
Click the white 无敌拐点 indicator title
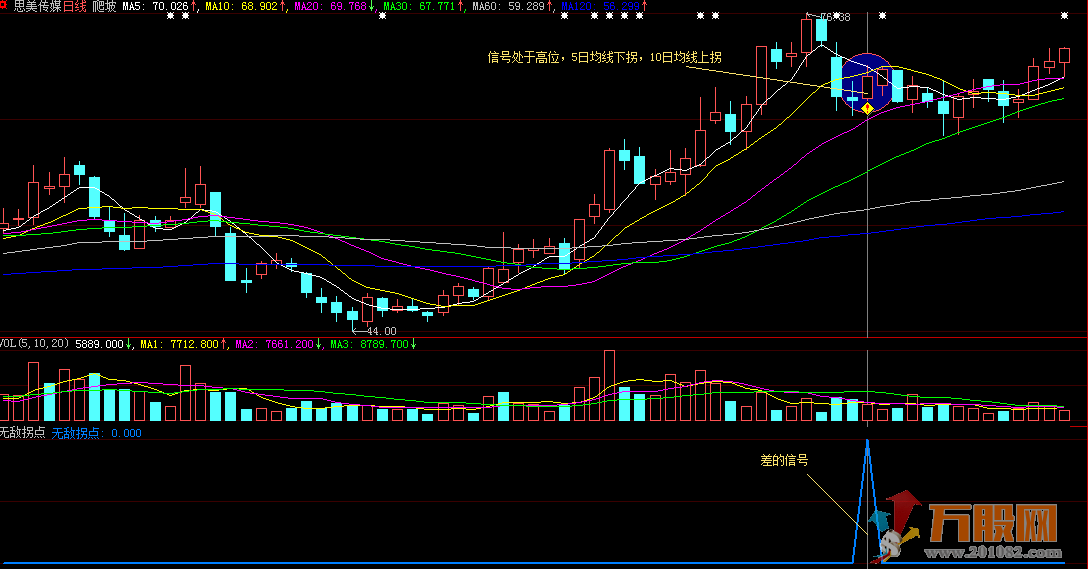point(22,432)
